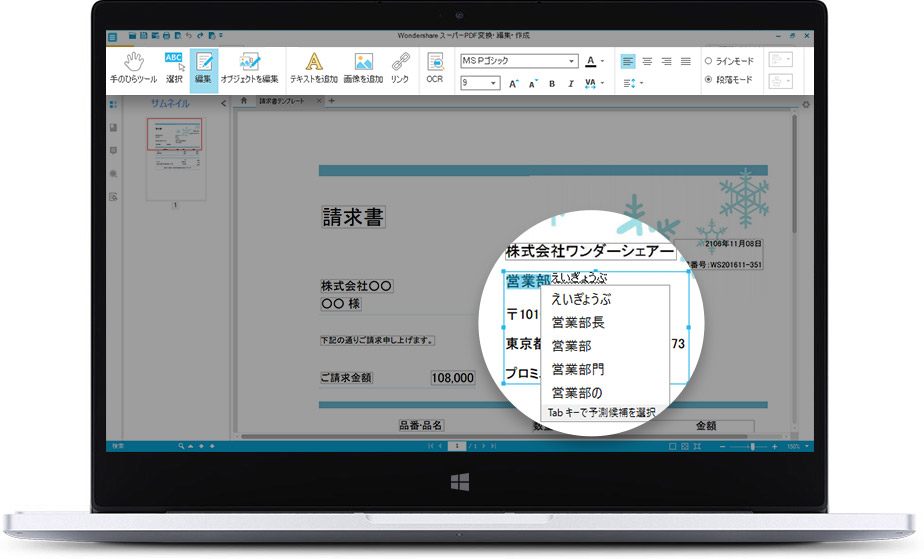Align text right
Screen dimensions: 924x559
[x=666, y=61]
